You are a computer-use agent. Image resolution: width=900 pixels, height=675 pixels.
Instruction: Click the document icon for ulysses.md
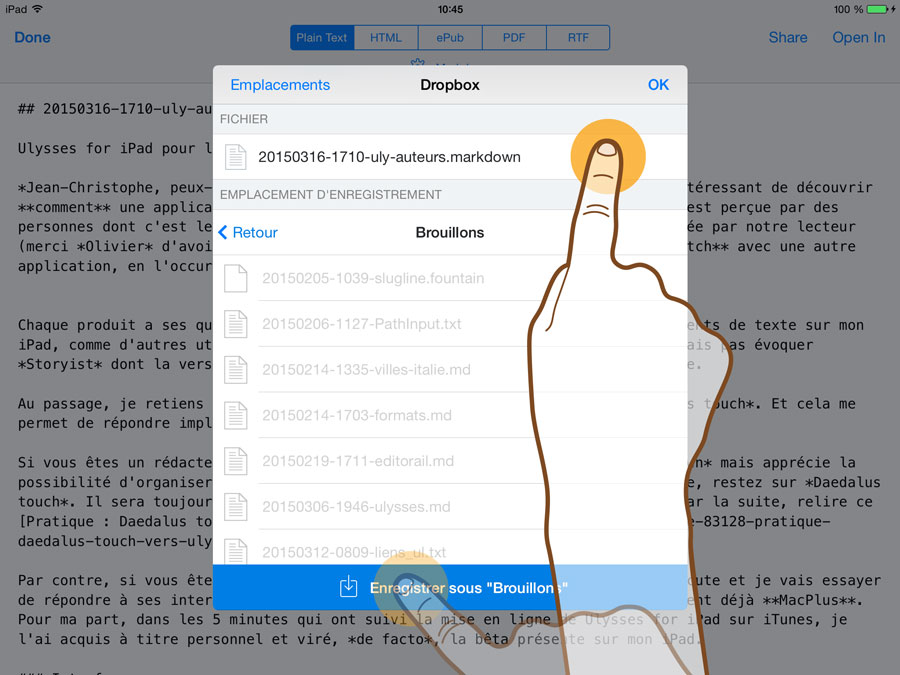pyautogui.click(x=235, y=507)
